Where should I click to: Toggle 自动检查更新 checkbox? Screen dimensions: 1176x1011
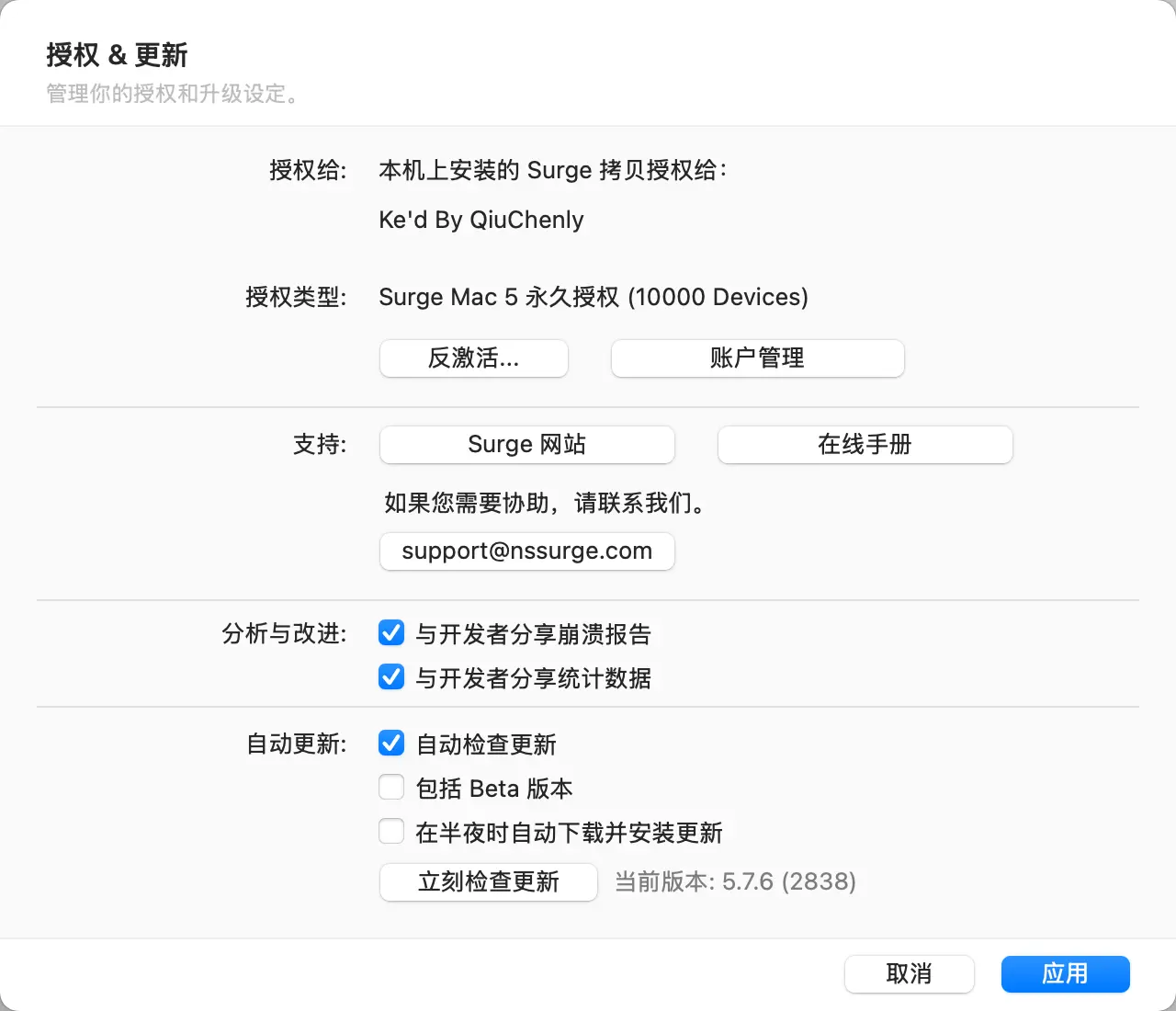pyautogui.click(x=391, y=744)
